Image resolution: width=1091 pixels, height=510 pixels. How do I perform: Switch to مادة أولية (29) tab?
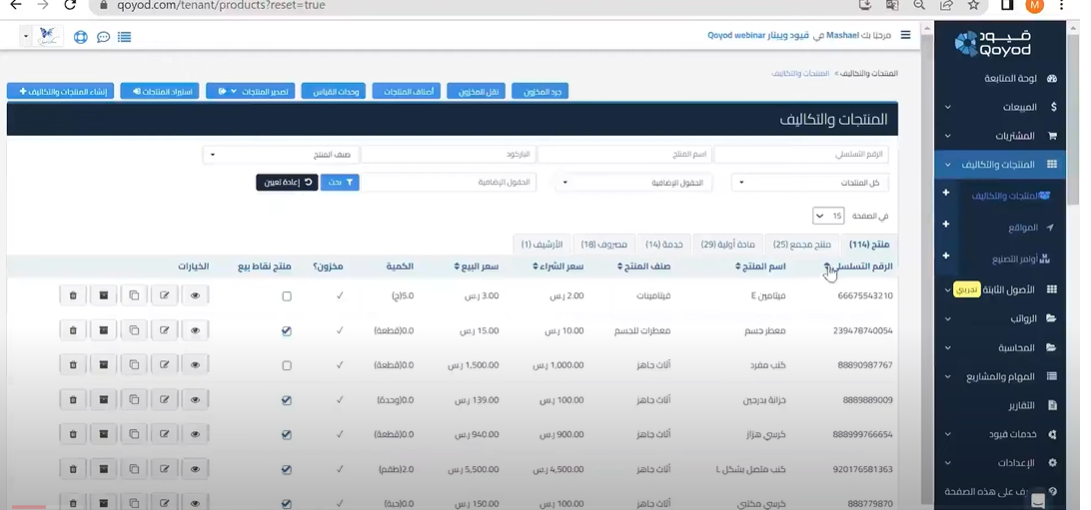pyautogui.click(x=727, y=244)
